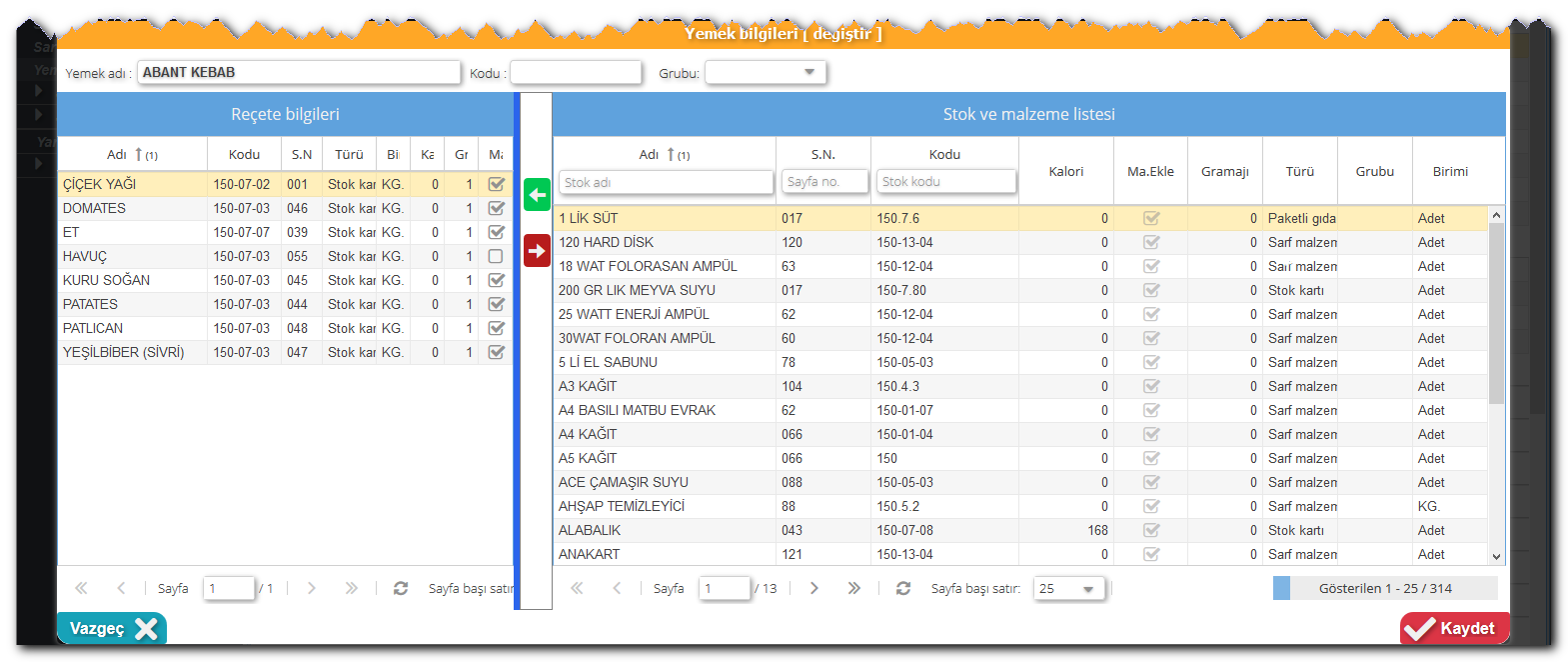Toggle checkbox for KURU SOĞAN row

pyautogui.click(x=496, y=280)
